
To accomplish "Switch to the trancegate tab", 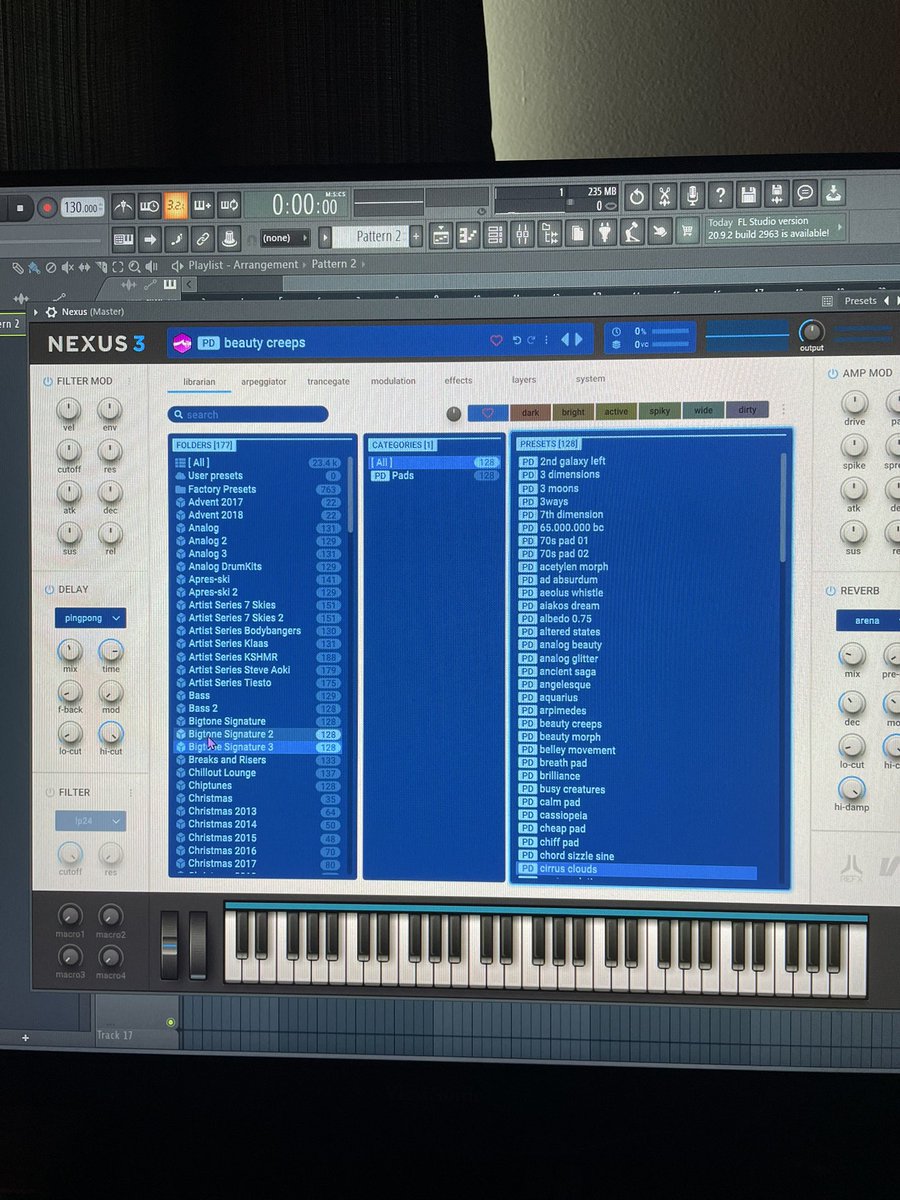I will (x=329, y=381).
